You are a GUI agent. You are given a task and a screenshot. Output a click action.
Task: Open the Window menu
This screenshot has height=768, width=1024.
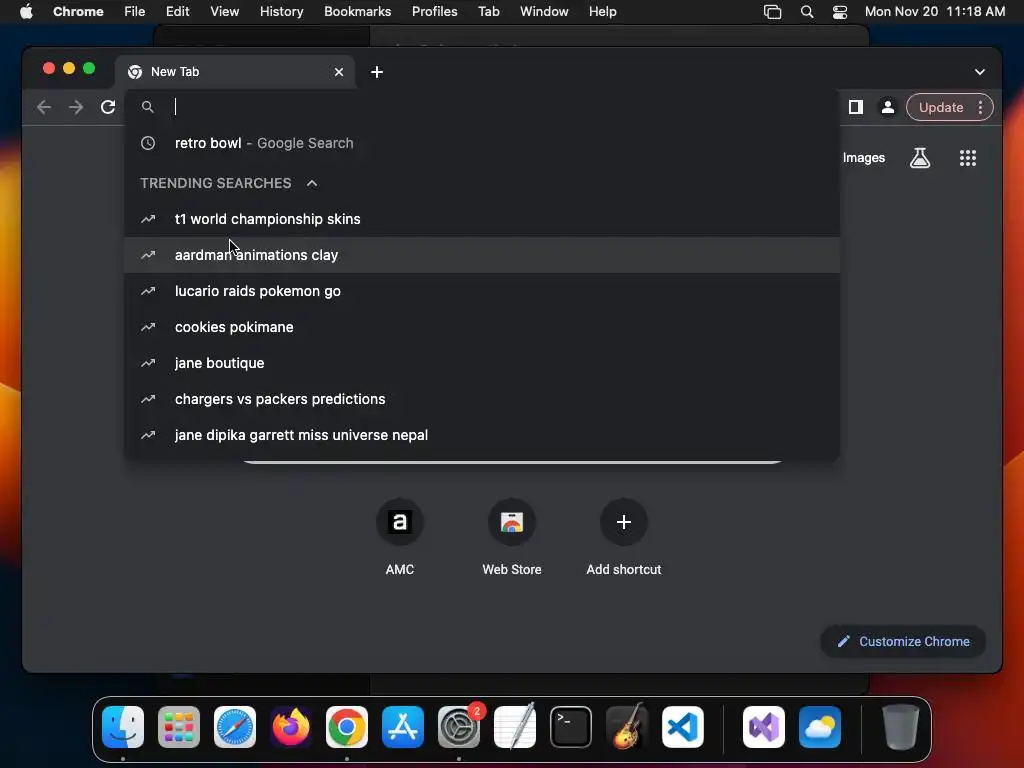(544, 12)
